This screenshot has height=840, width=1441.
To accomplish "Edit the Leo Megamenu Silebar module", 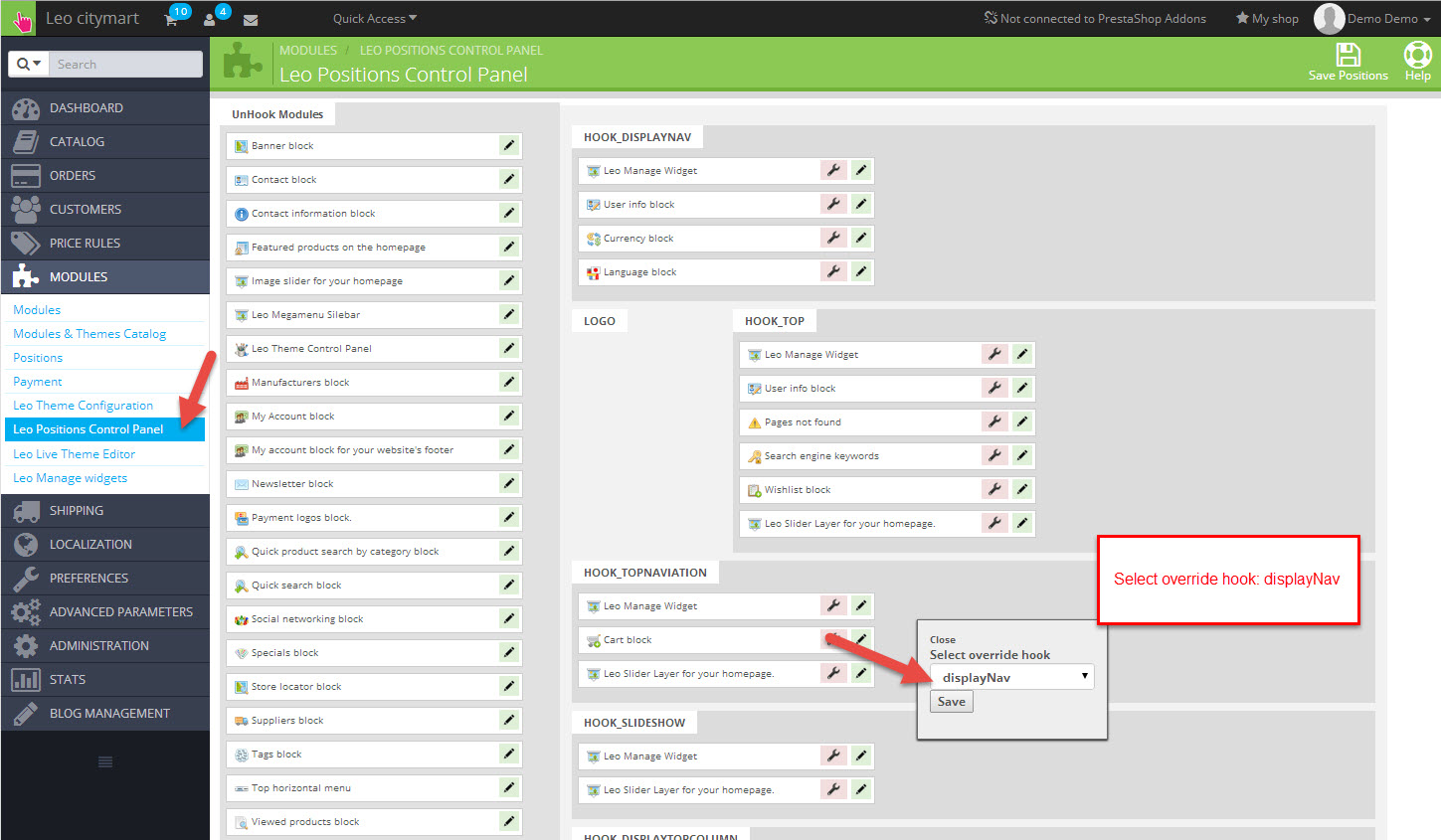I will [509, 315].
